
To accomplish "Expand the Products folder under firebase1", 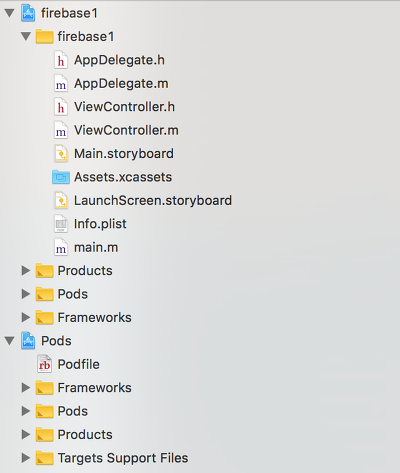I will [26, 270].
